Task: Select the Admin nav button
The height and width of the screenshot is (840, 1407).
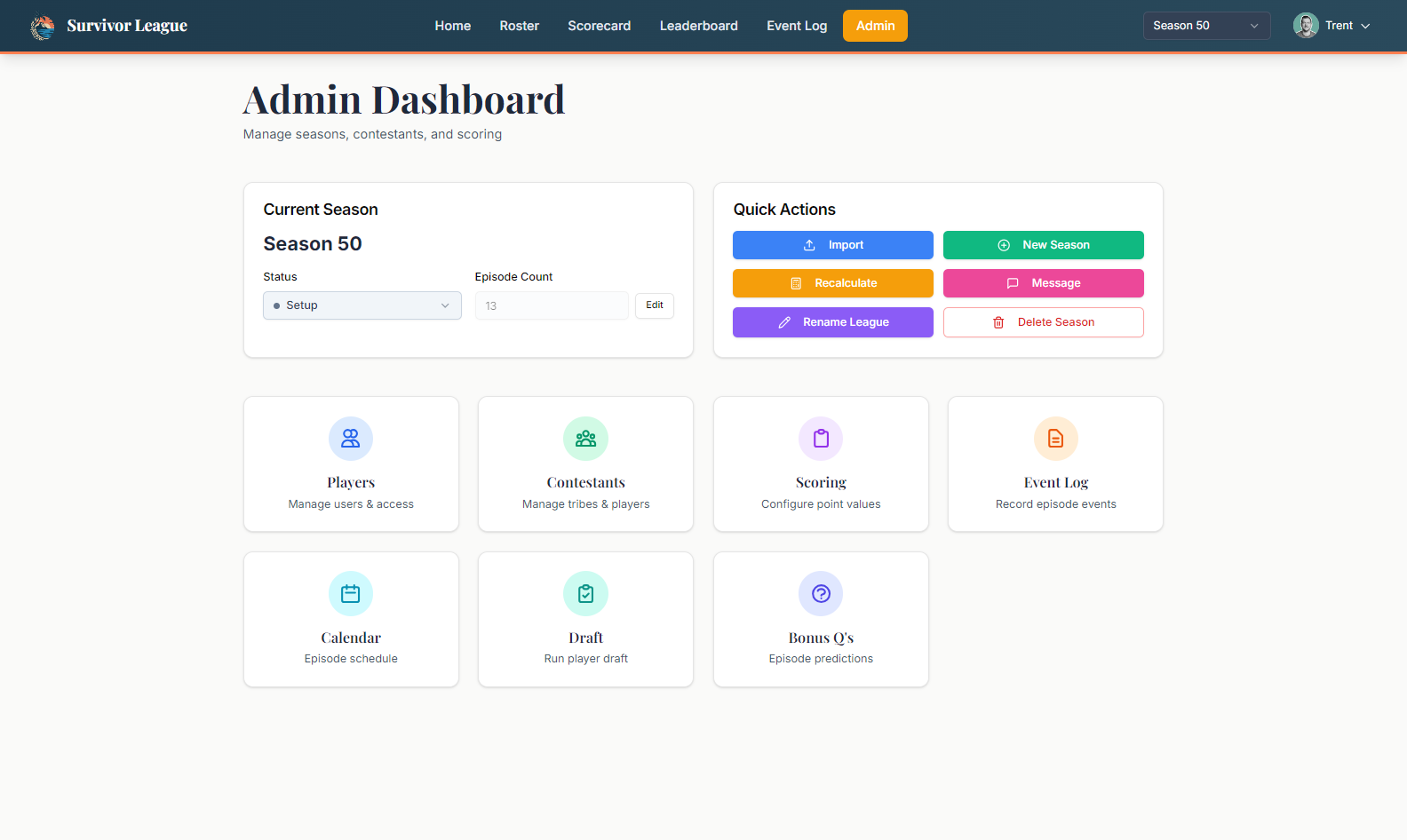Action: click(x=876, y=26)
